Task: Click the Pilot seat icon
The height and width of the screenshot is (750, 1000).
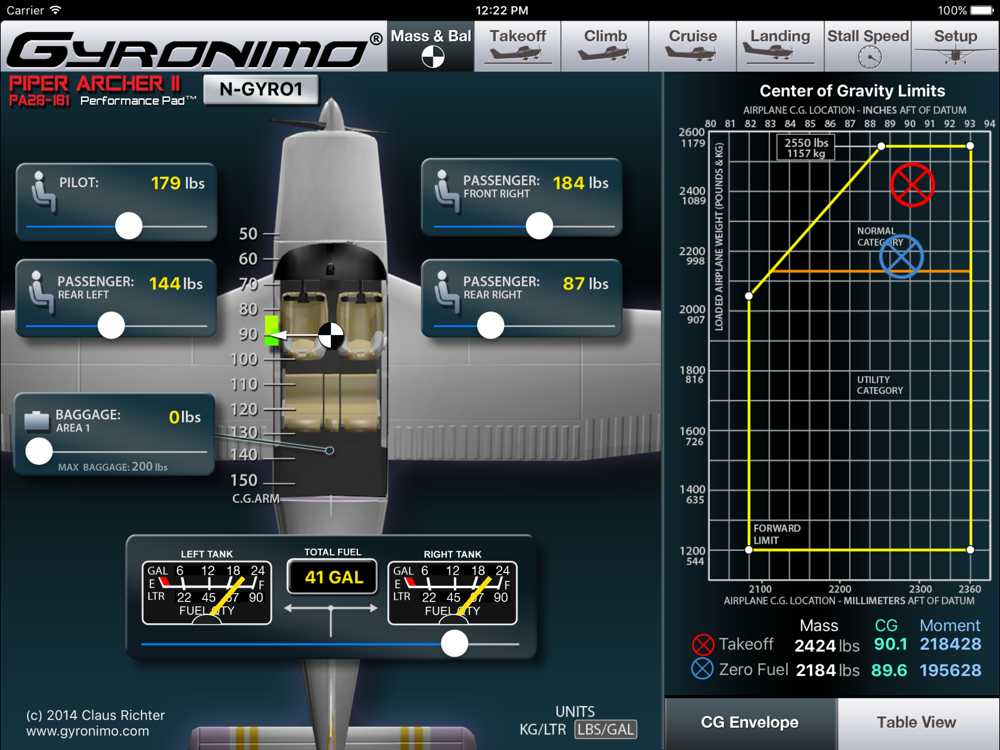Action: click(x=43, y=191)
